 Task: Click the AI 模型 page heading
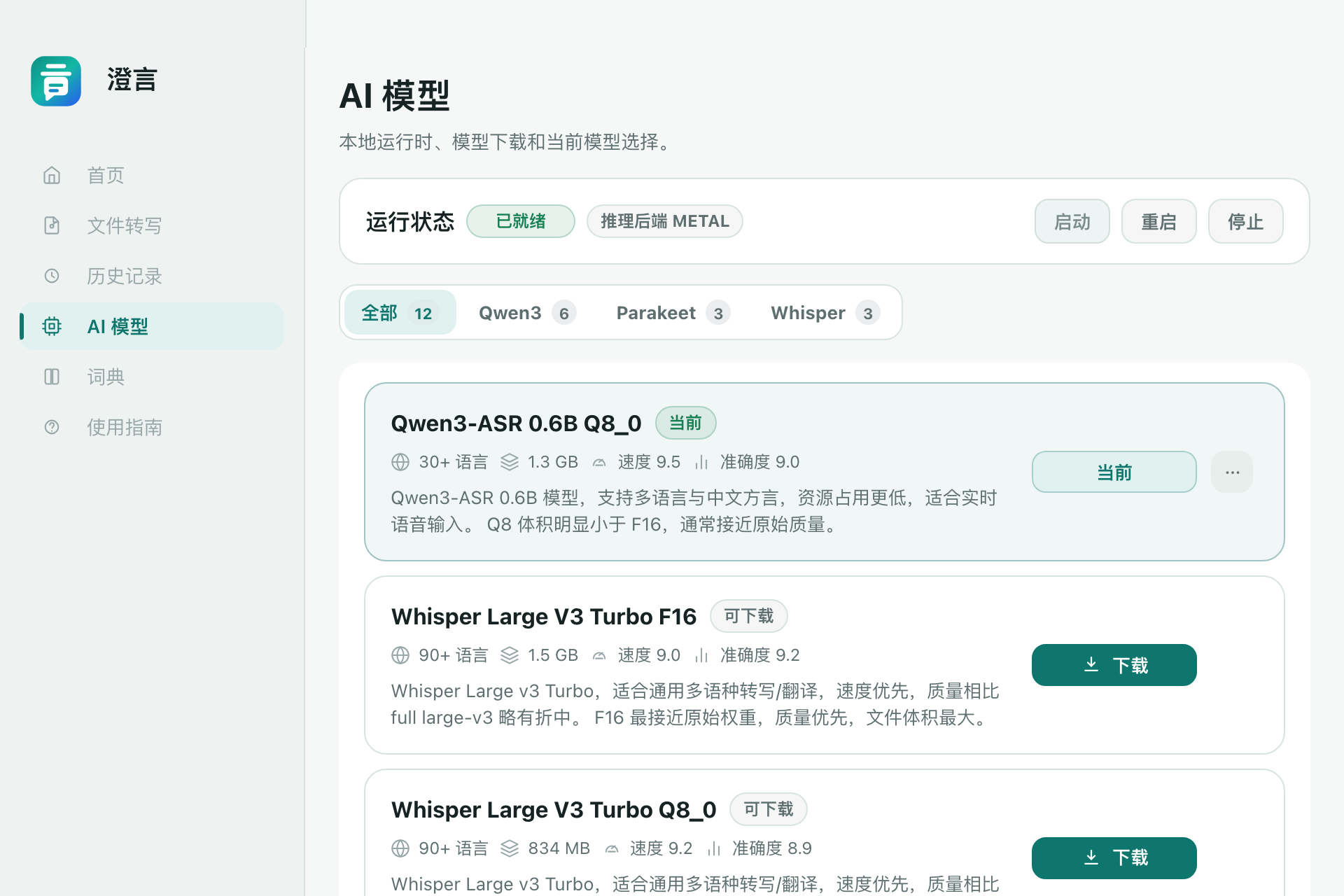tap(395, 96)
